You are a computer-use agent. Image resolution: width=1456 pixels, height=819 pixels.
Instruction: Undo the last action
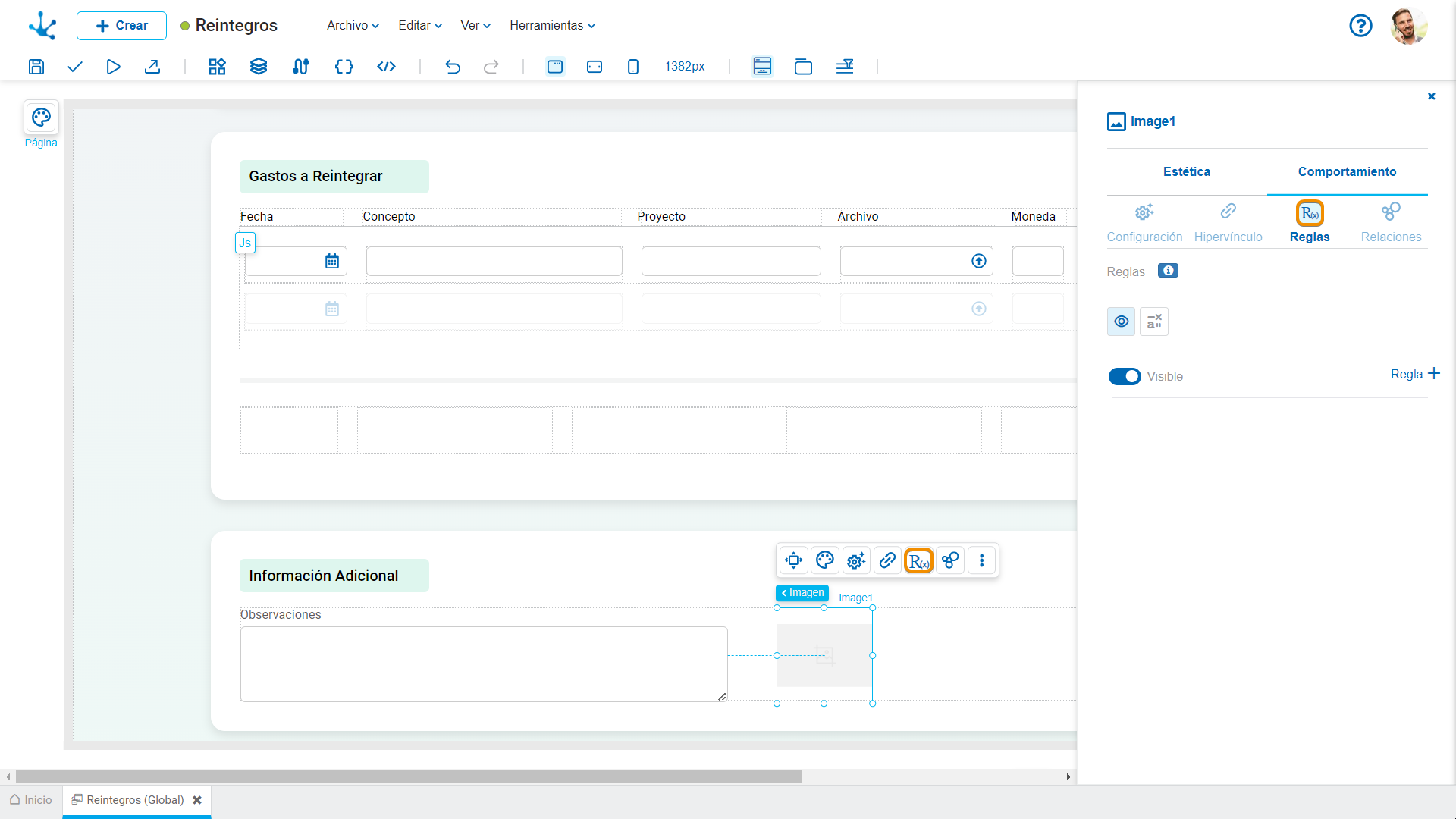(x=453, y=67)
